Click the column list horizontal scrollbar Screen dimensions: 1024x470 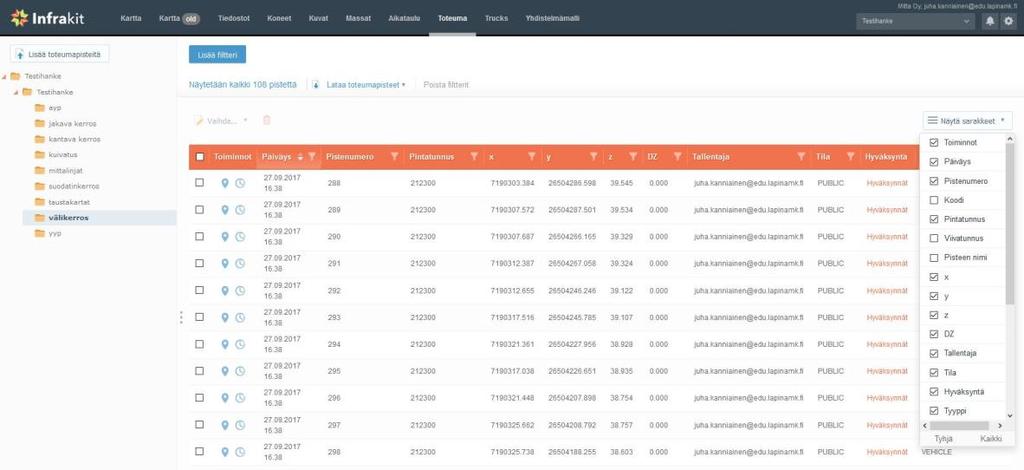(959, 426)
